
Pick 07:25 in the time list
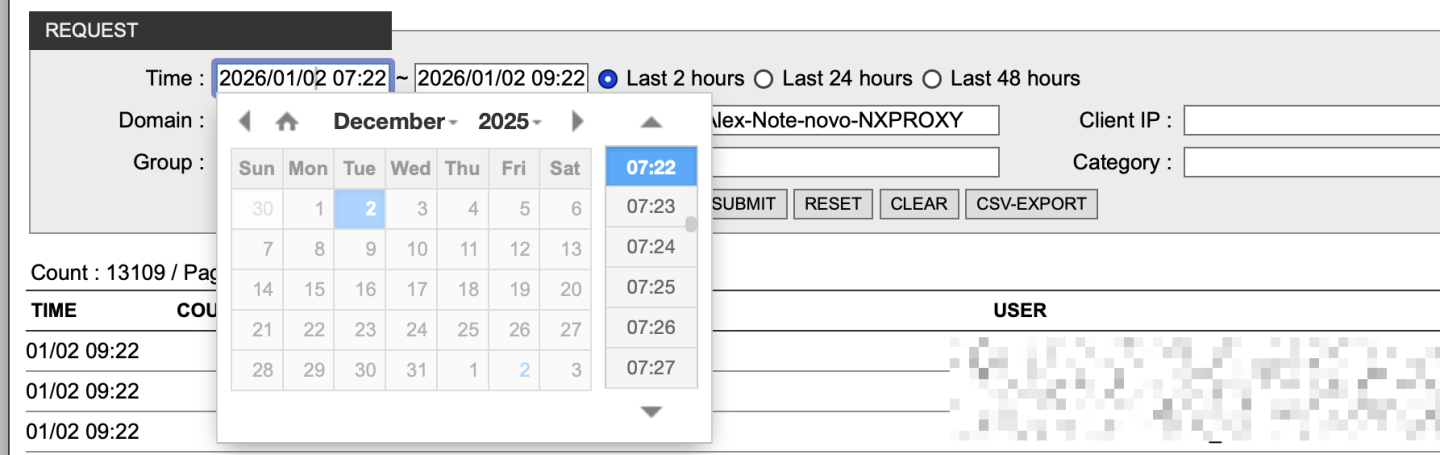point(651,287)
